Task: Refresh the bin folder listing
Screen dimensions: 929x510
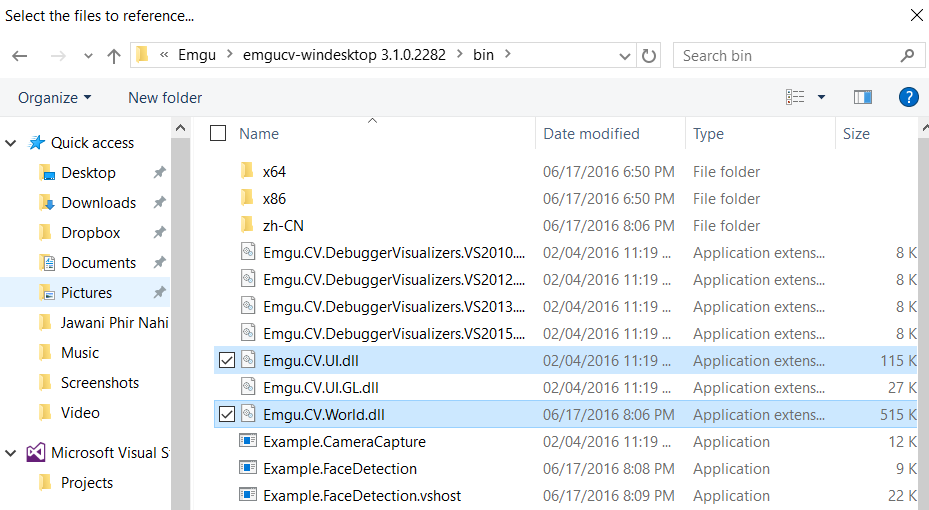Action: [649, 56]
